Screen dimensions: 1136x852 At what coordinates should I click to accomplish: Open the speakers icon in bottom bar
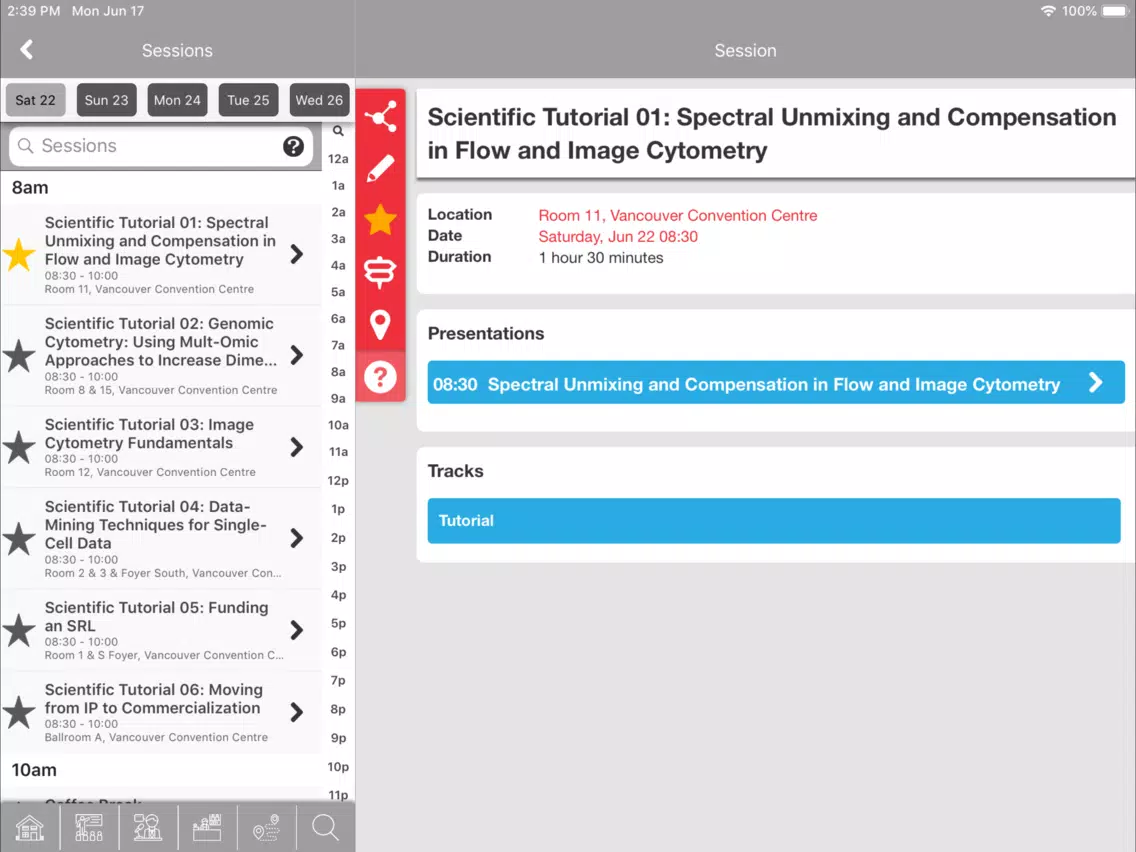click(148, 827)
